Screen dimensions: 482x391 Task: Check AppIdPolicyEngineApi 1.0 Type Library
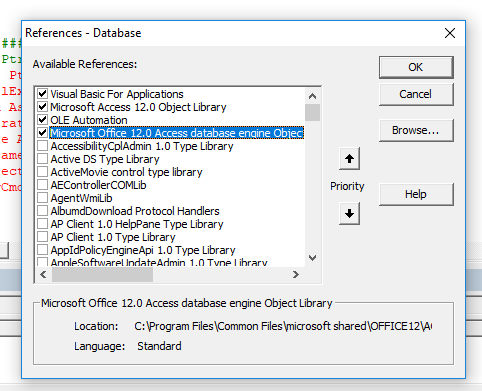[x=42, y=250]
